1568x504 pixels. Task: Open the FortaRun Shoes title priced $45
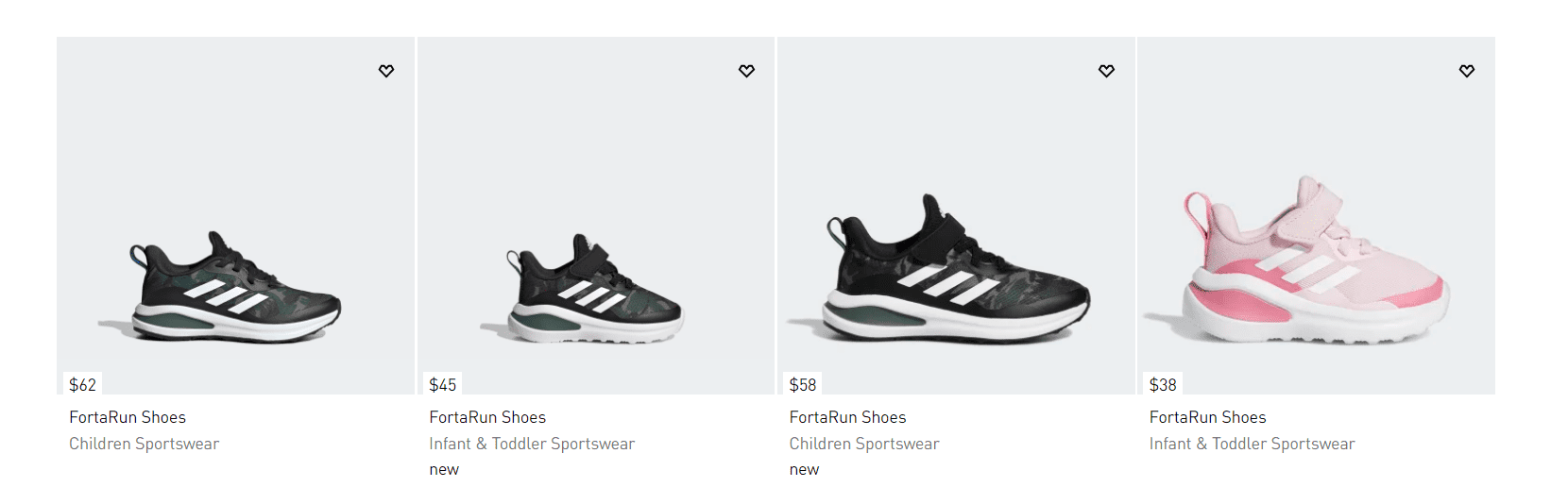[x=487, y=417]
